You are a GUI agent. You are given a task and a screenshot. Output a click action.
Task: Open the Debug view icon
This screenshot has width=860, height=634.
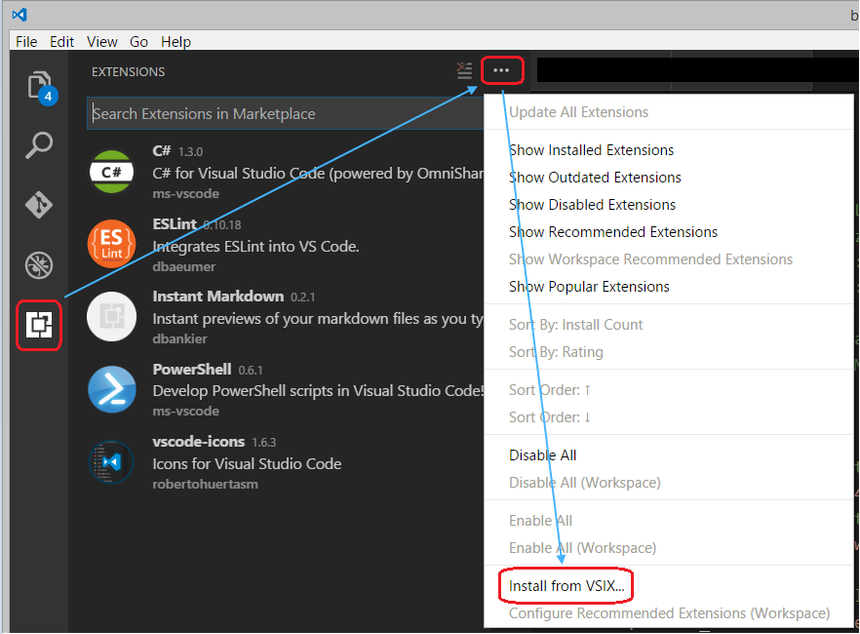(39, 265)
